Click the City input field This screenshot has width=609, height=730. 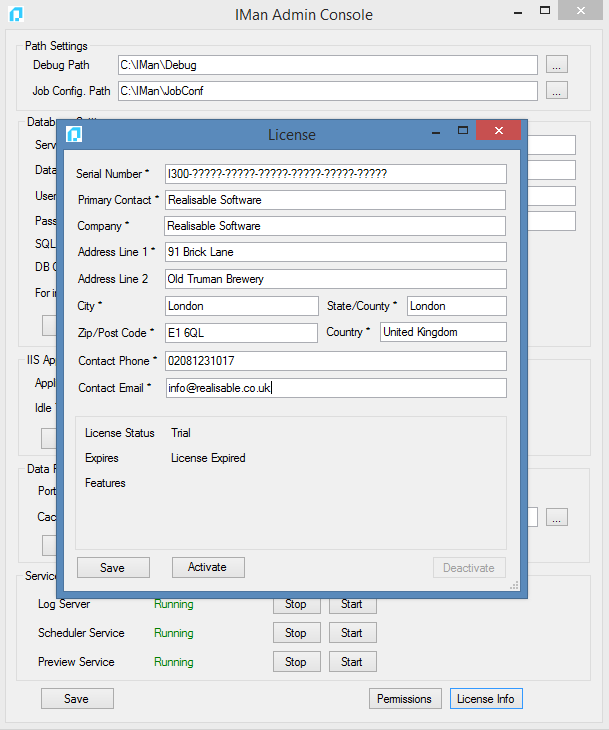point(240,306)
